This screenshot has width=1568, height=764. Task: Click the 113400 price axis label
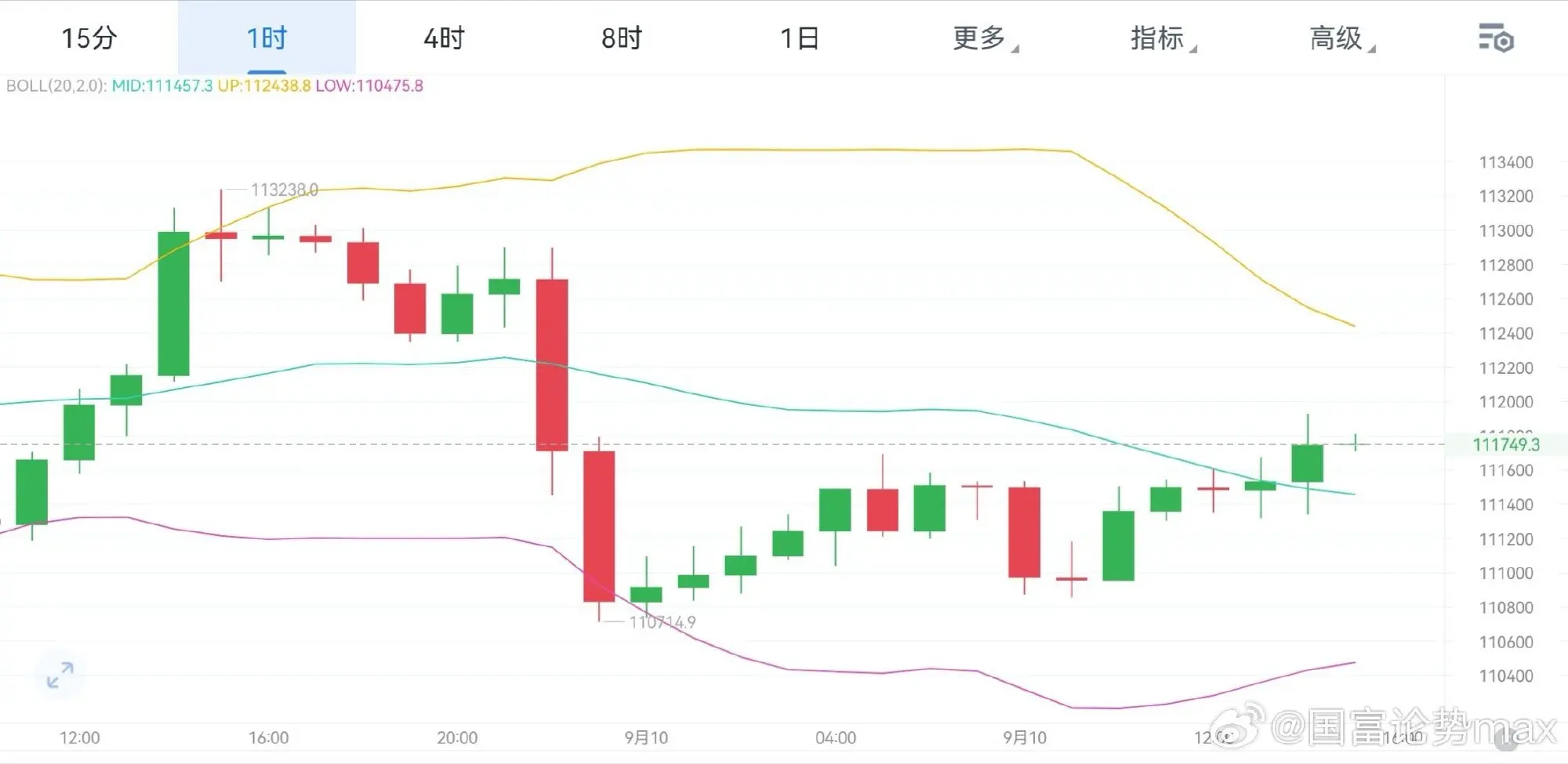tap(1506, 162)
